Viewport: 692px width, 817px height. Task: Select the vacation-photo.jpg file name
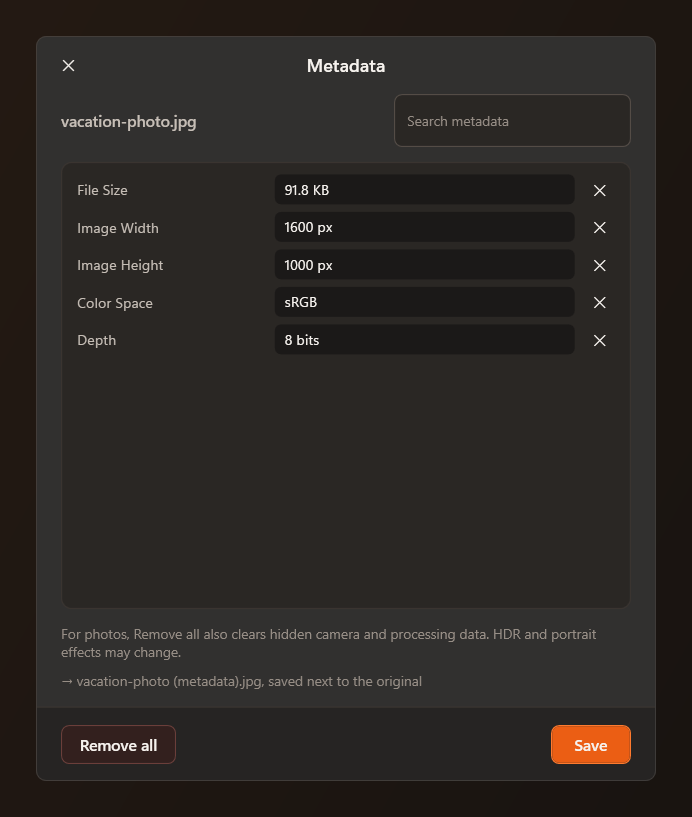(x=129, y=122)
